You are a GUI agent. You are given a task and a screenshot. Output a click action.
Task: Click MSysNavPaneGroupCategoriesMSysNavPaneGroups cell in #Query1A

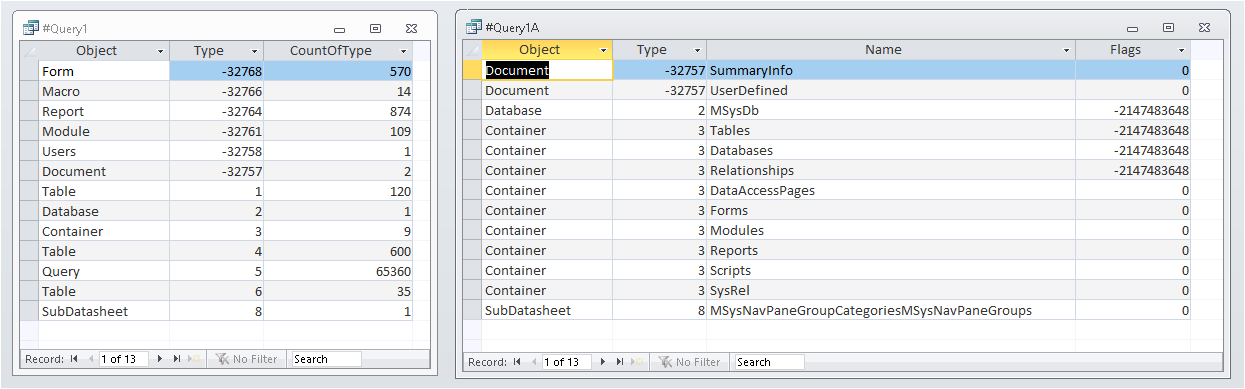(x=891, y=310)
